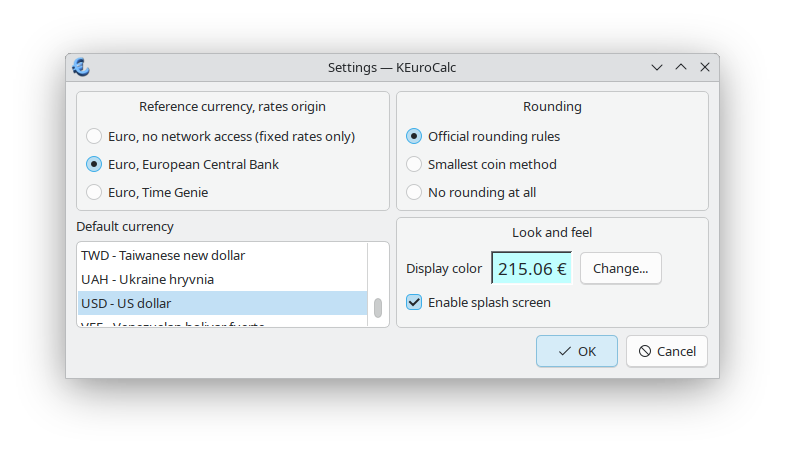Toggle Enable splash screen checkbox
The width and height of the screenshot is (785, 456).
coord(414,302)
